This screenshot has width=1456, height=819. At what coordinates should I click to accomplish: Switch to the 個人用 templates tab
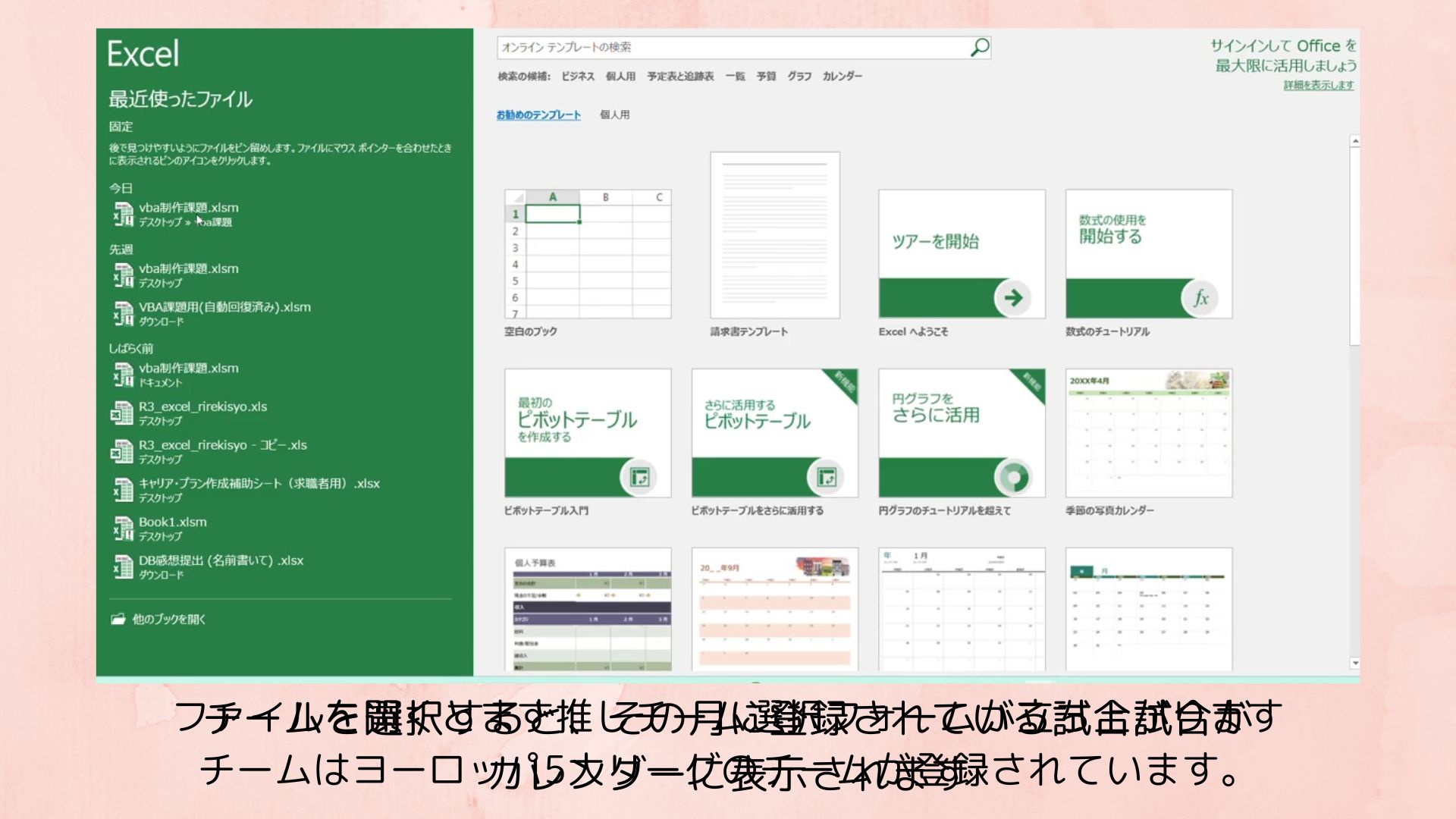(614, 115)
